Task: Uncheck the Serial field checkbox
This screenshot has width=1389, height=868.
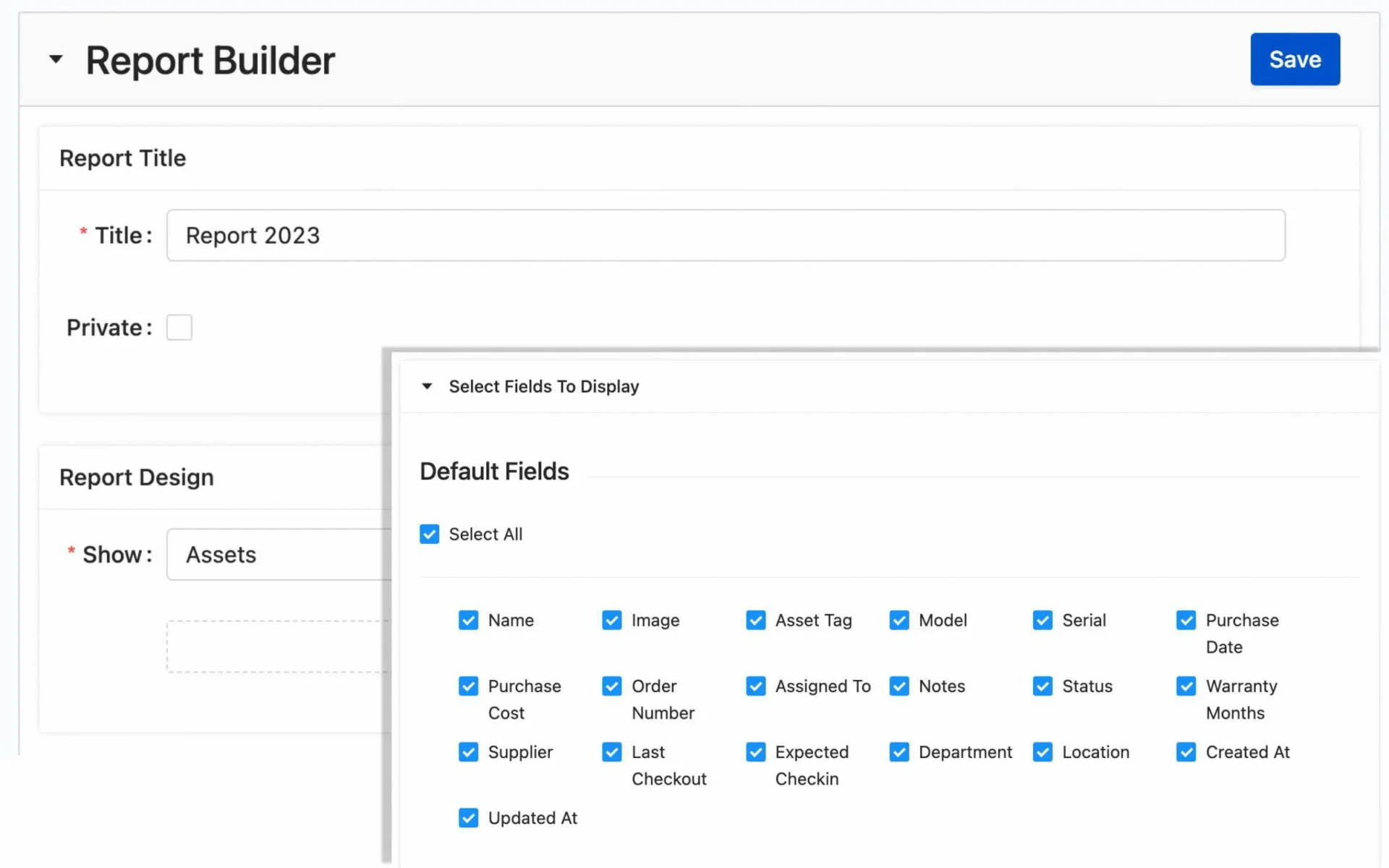Action: coord(1042,620)
